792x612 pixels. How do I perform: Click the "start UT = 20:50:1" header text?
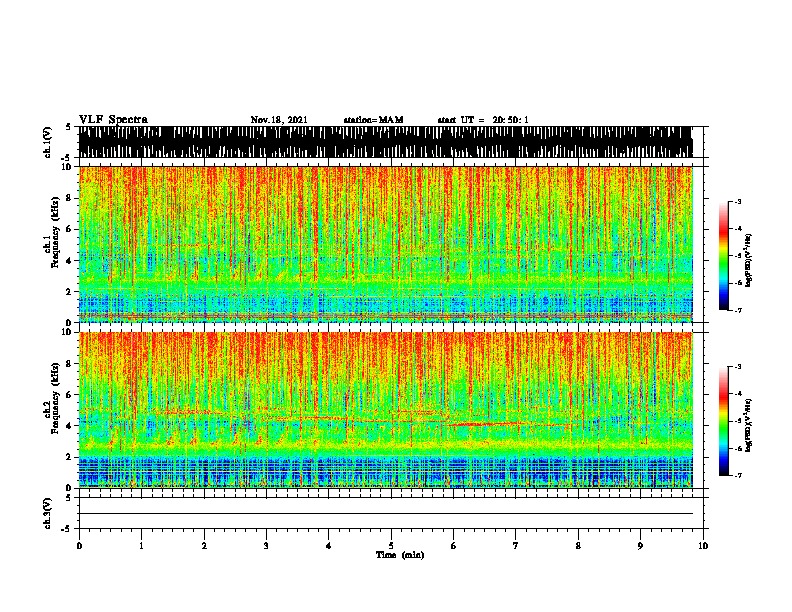tap(483, 120)
